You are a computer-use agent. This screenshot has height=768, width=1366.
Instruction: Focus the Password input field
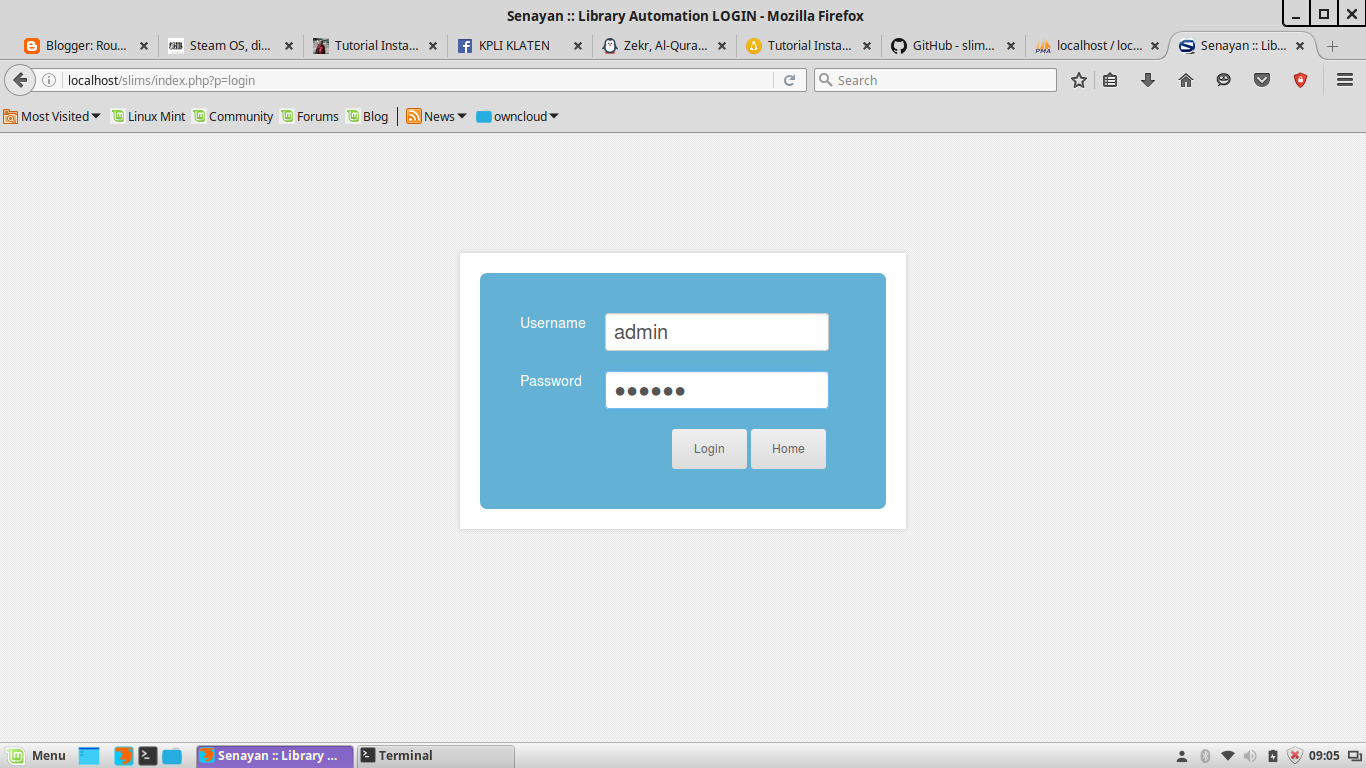pos(717,390)
